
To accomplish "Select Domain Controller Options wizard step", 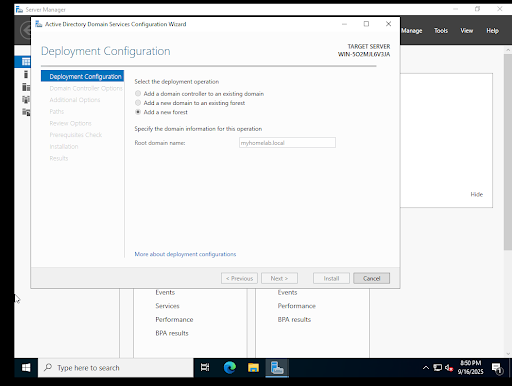I will [86, 88].
